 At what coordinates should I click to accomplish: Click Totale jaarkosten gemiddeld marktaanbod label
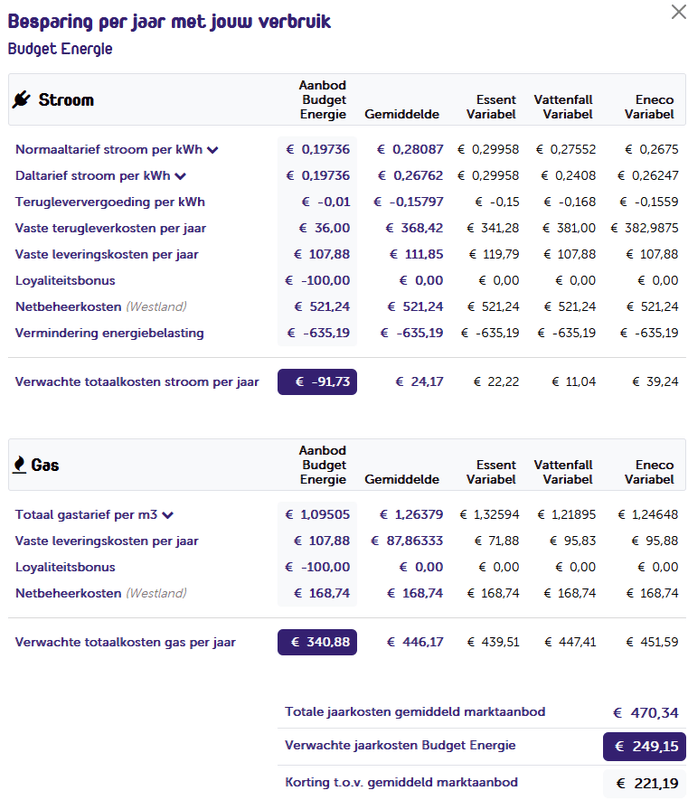[x=415, y=711]
